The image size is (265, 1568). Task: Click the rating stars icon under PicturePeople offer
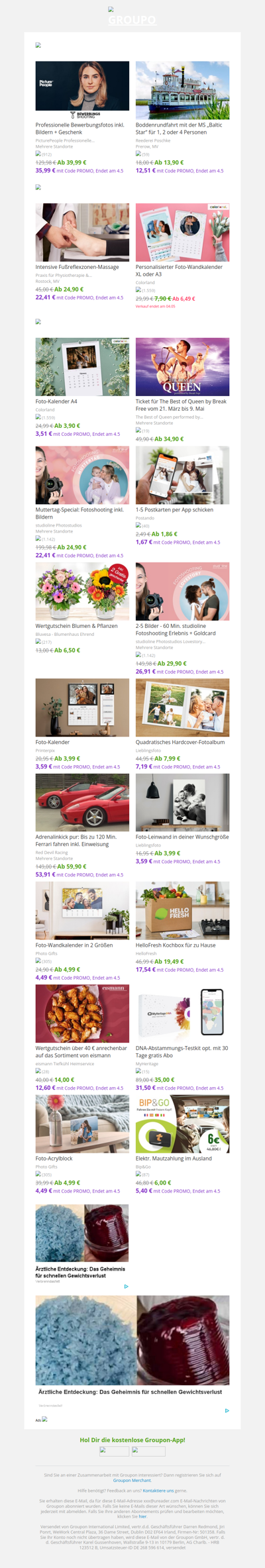pyautogui.click(x=38, y=153)
